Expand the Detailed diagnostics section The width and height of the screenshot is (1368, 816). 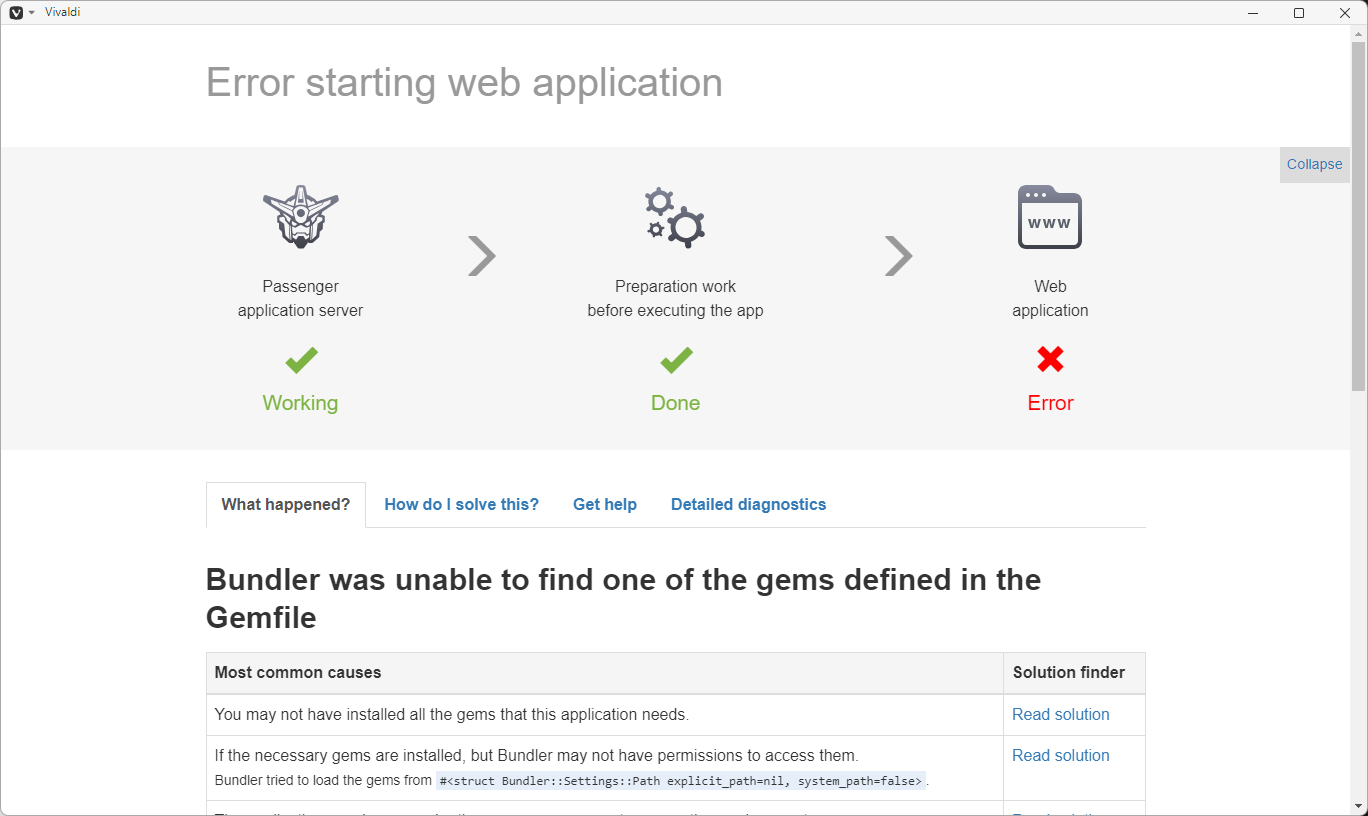click(x=748, y=504)
